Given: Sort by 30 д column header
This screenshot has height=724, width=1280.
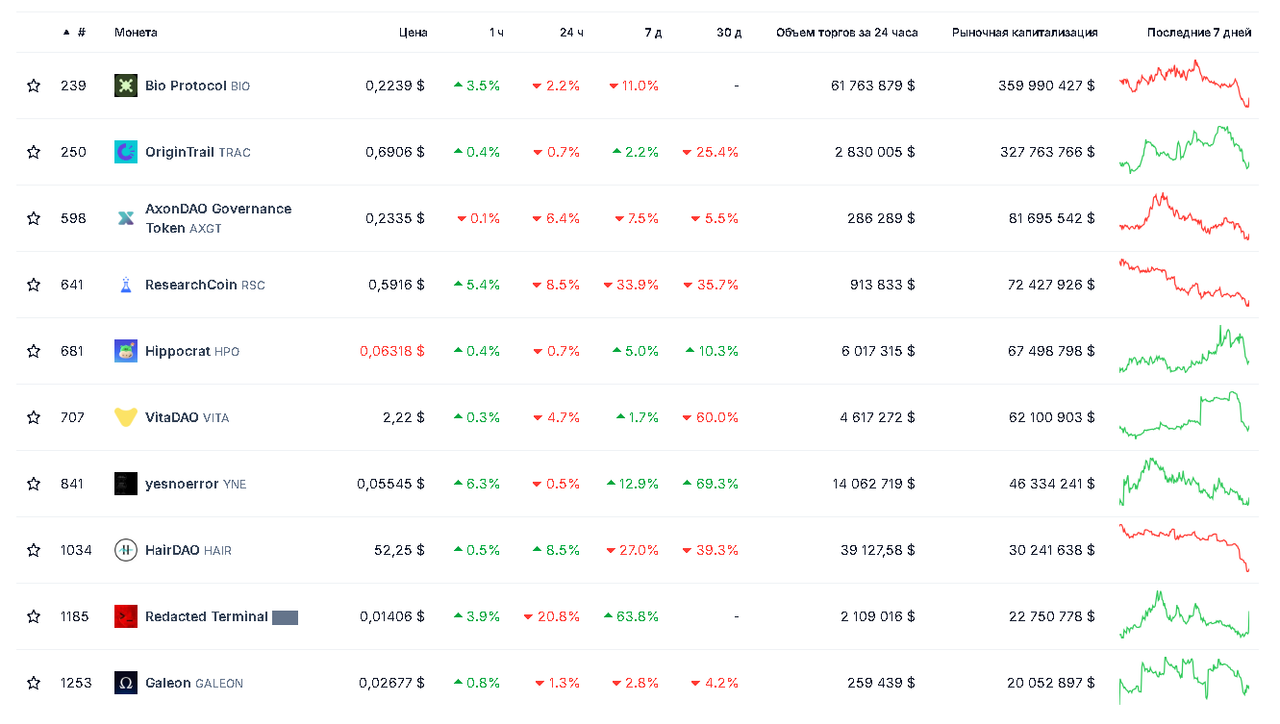Looking at the screenshot, I should click(729, 32).
